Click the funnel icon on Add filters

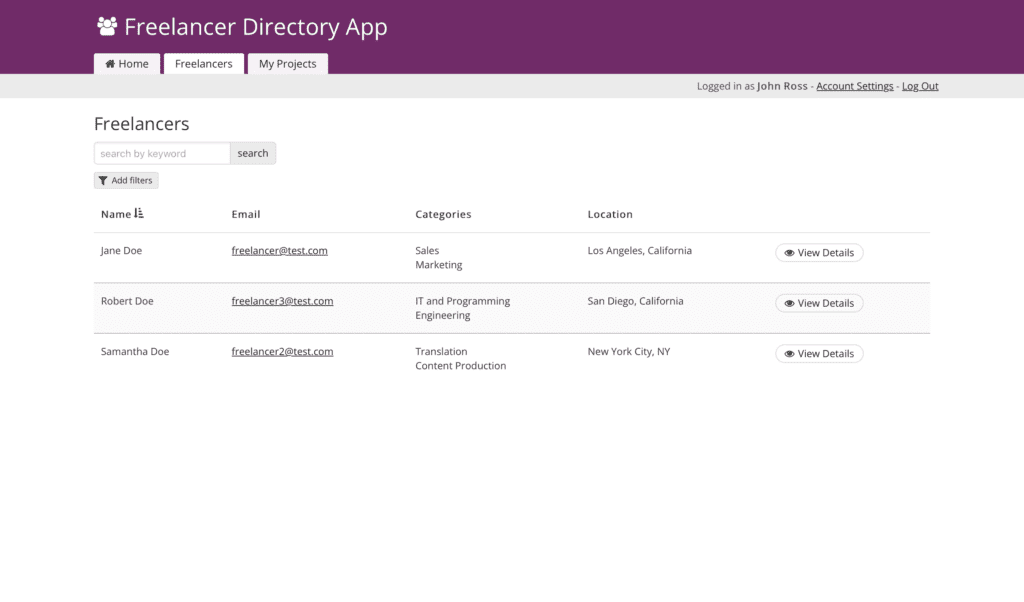coord(103,181)
